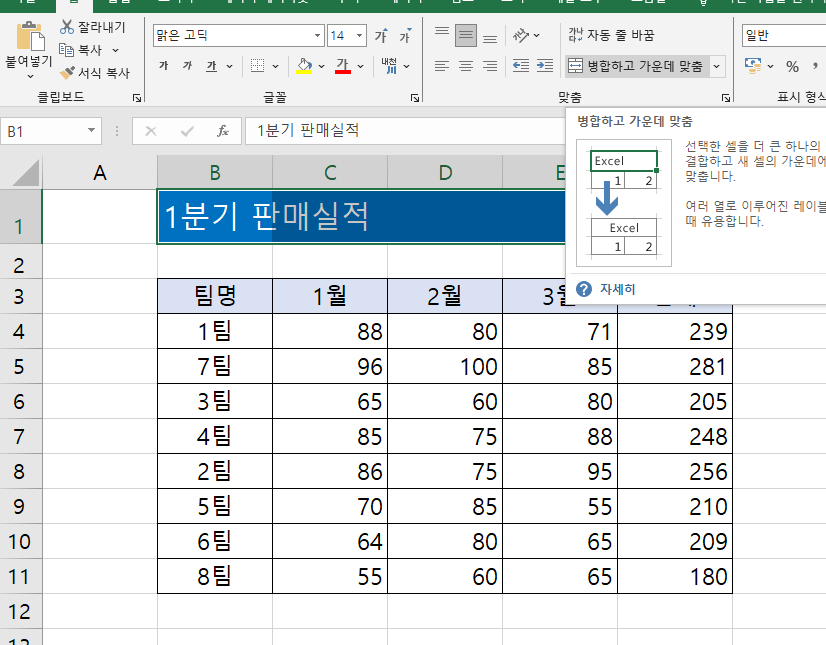826x645 pixels.
Task: Toggle italic (기울임꼴) formatting
Action: point(188,66)
